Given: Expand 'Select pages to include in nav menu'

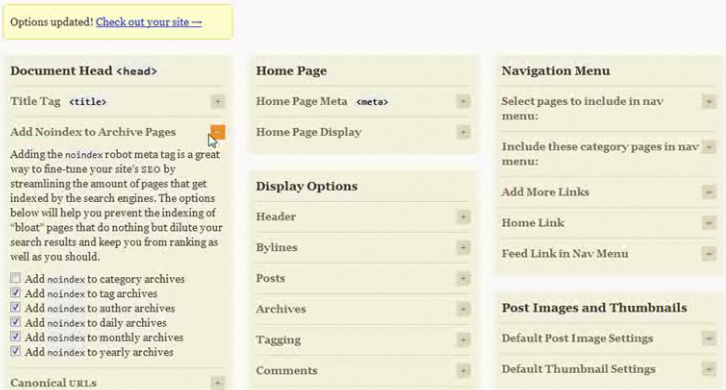Looking at the screenshot, I should [x=709, y=101].
